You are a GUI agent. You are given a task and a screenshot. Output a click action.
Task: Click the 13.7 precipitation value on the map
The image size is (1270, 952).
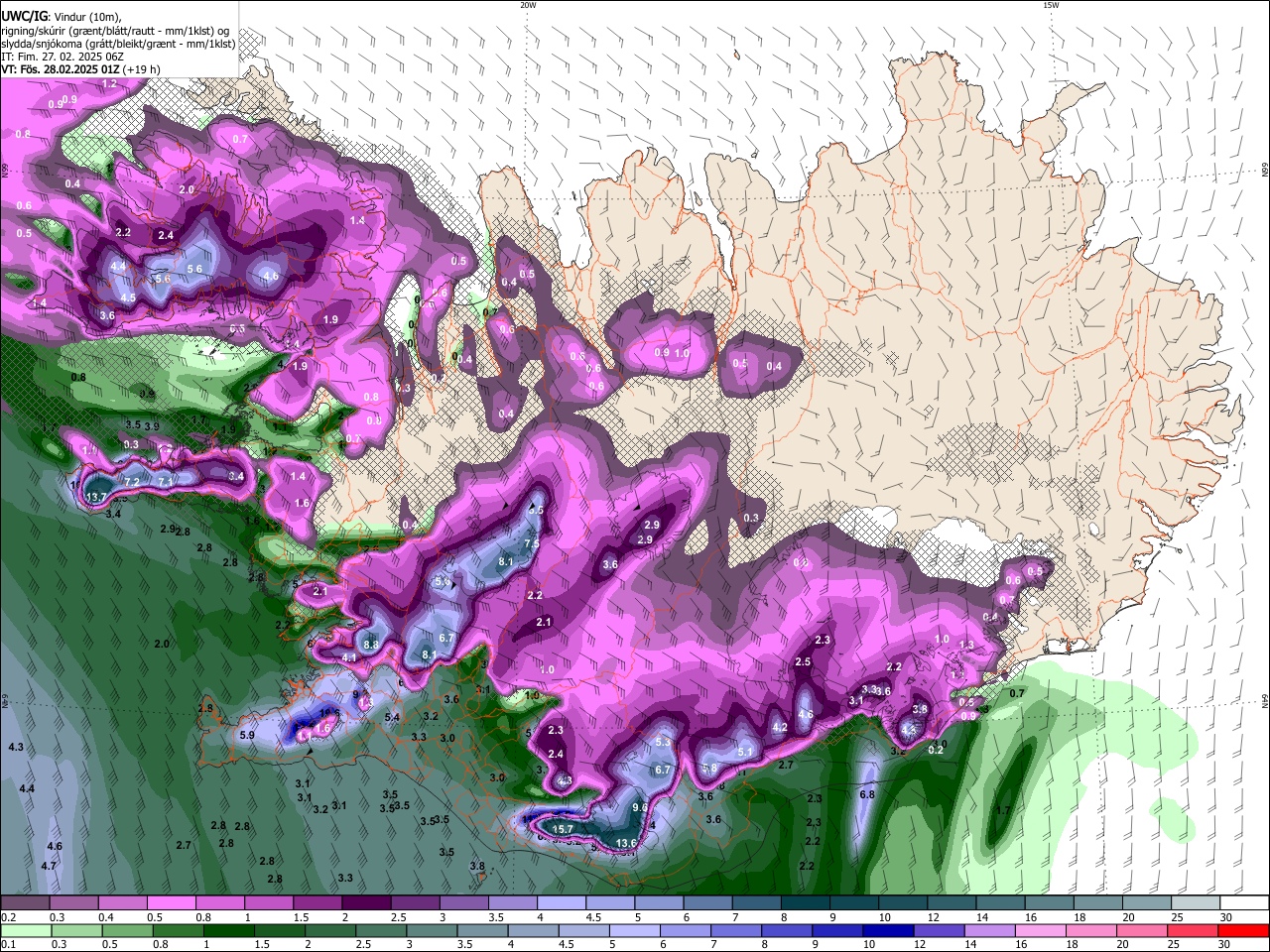[96, 497]
